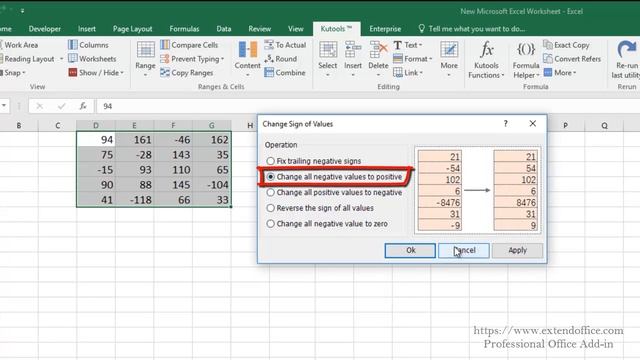Click the Combine tool
The width and height of the screenshot is (640, 360).
[x=285, y=73]
